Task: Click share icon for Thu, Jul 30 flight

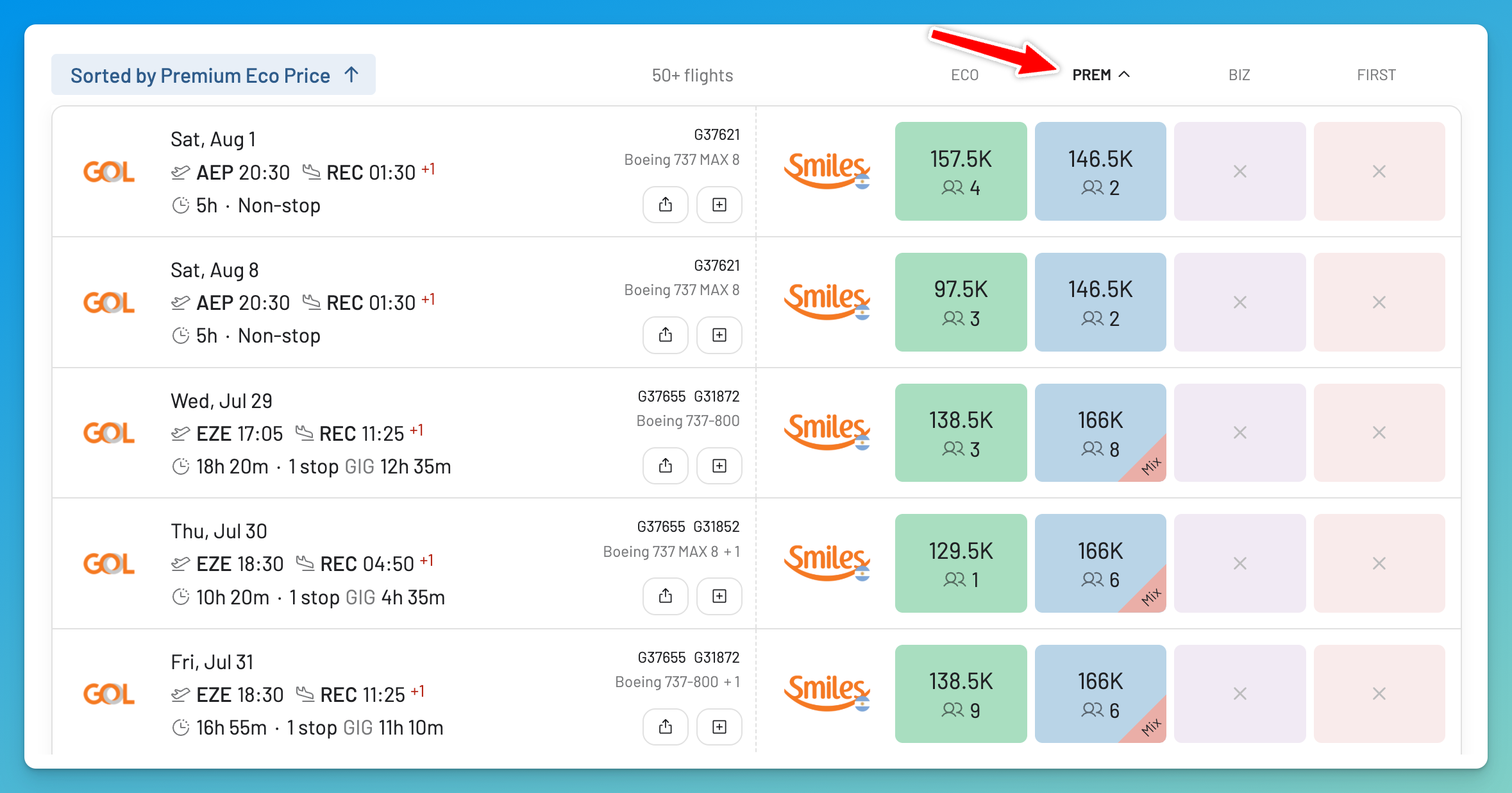Action: pos(666,596)
